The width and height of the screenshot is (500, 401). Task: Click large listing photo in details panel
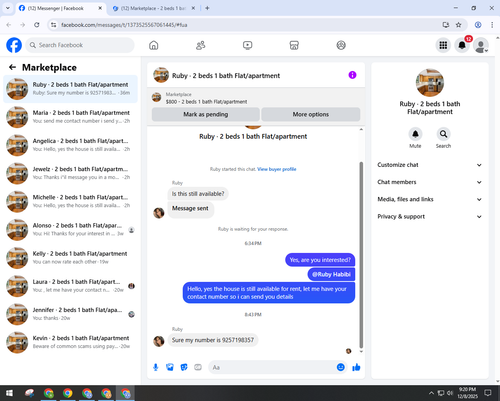(x=430, y=83)
